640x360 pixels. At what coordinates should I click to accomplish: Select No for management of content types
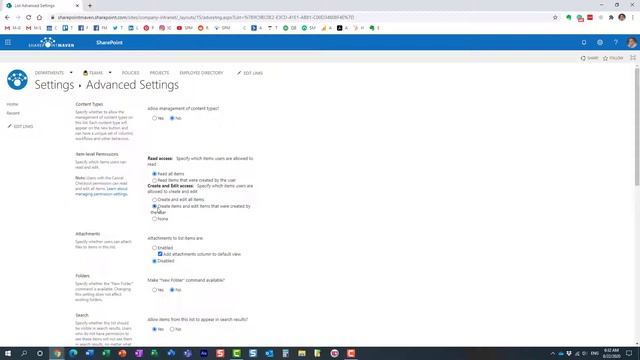(172, 118)
